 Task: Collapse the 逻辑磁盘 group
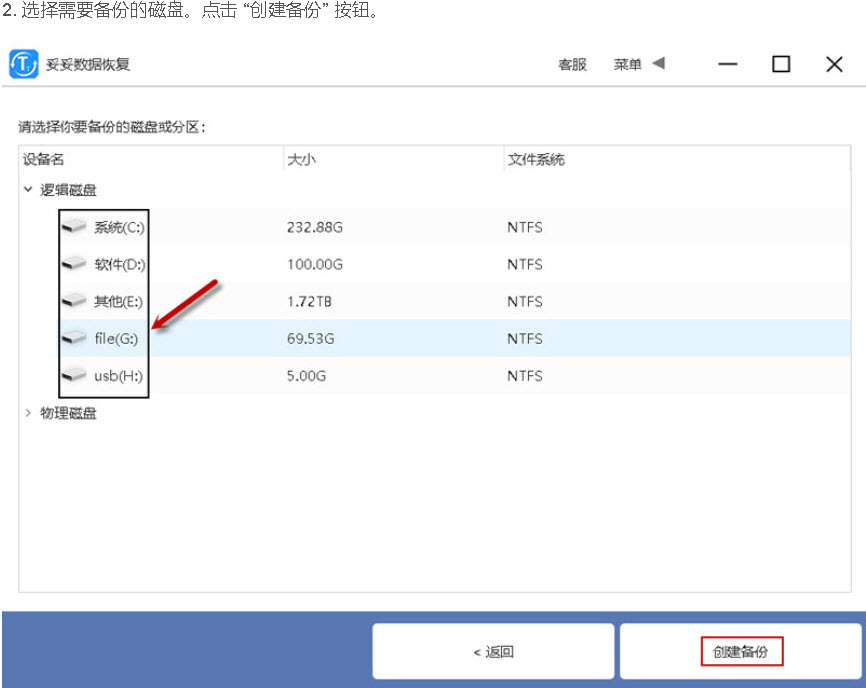click(x=28, y=189)
